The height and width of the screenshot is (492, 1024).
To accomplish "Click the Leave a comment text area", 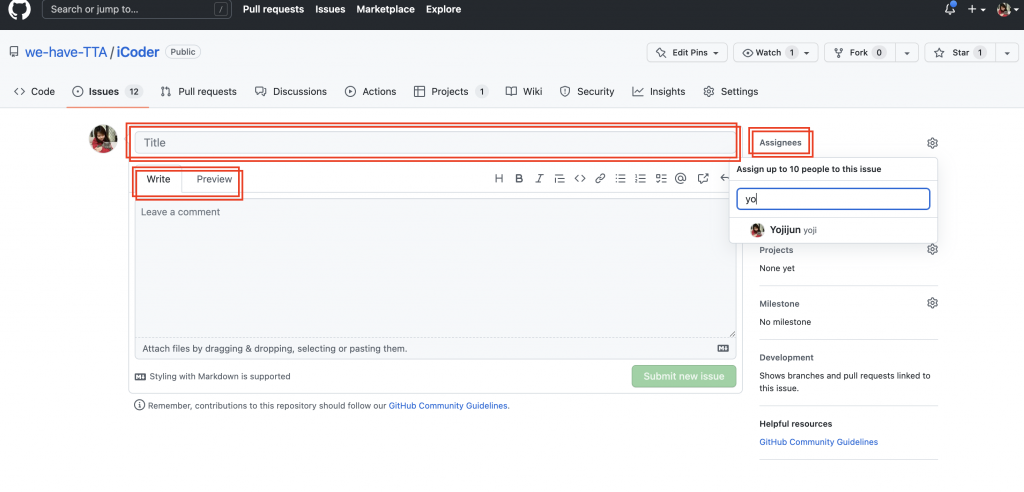I will pos(435,268).
